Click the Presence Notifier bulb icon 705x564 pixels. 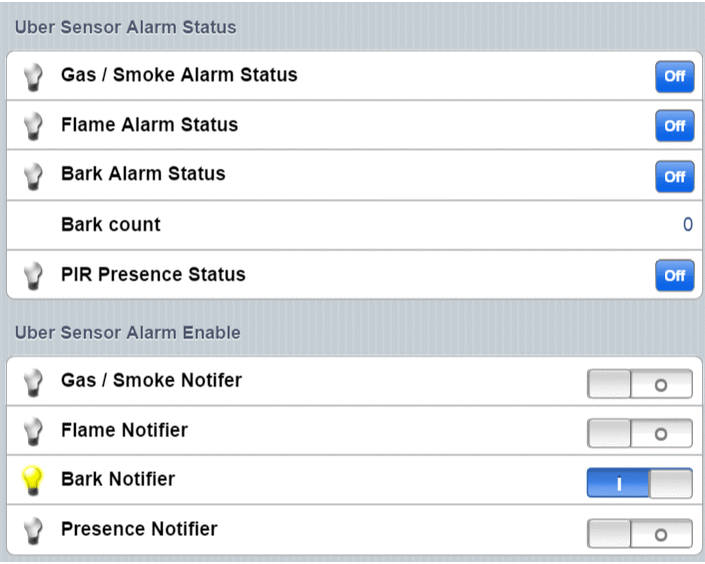tap(35, 531)
